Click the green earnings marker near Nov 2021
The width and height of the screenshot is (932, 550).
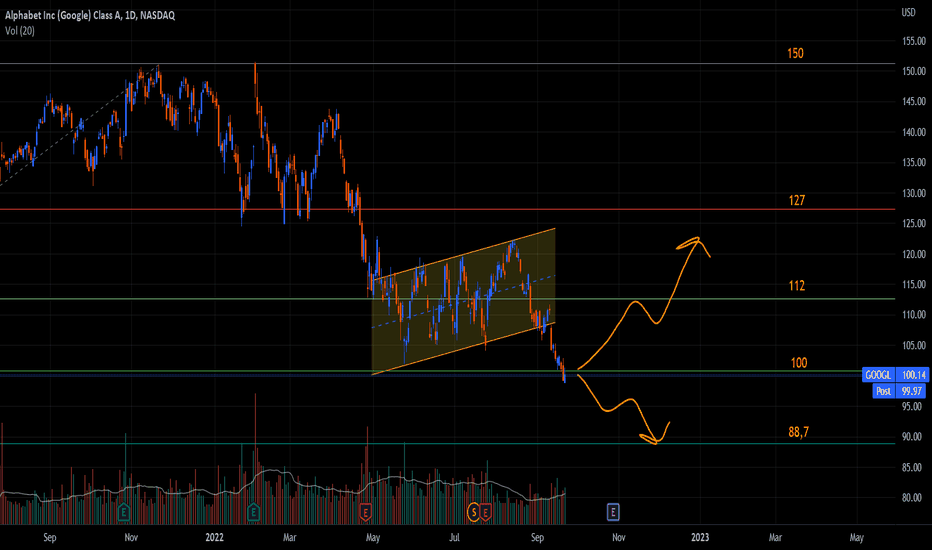tap(124, 511)
